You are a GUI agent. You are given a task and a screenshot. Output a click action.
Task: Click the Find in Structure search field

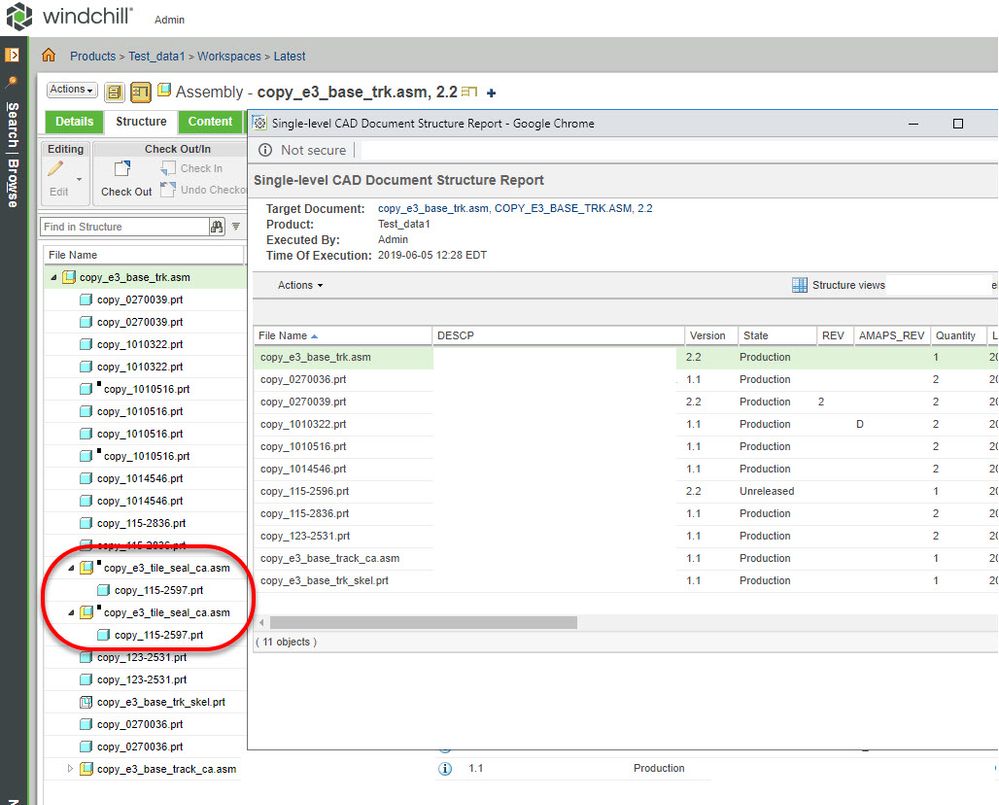[123, 227]
